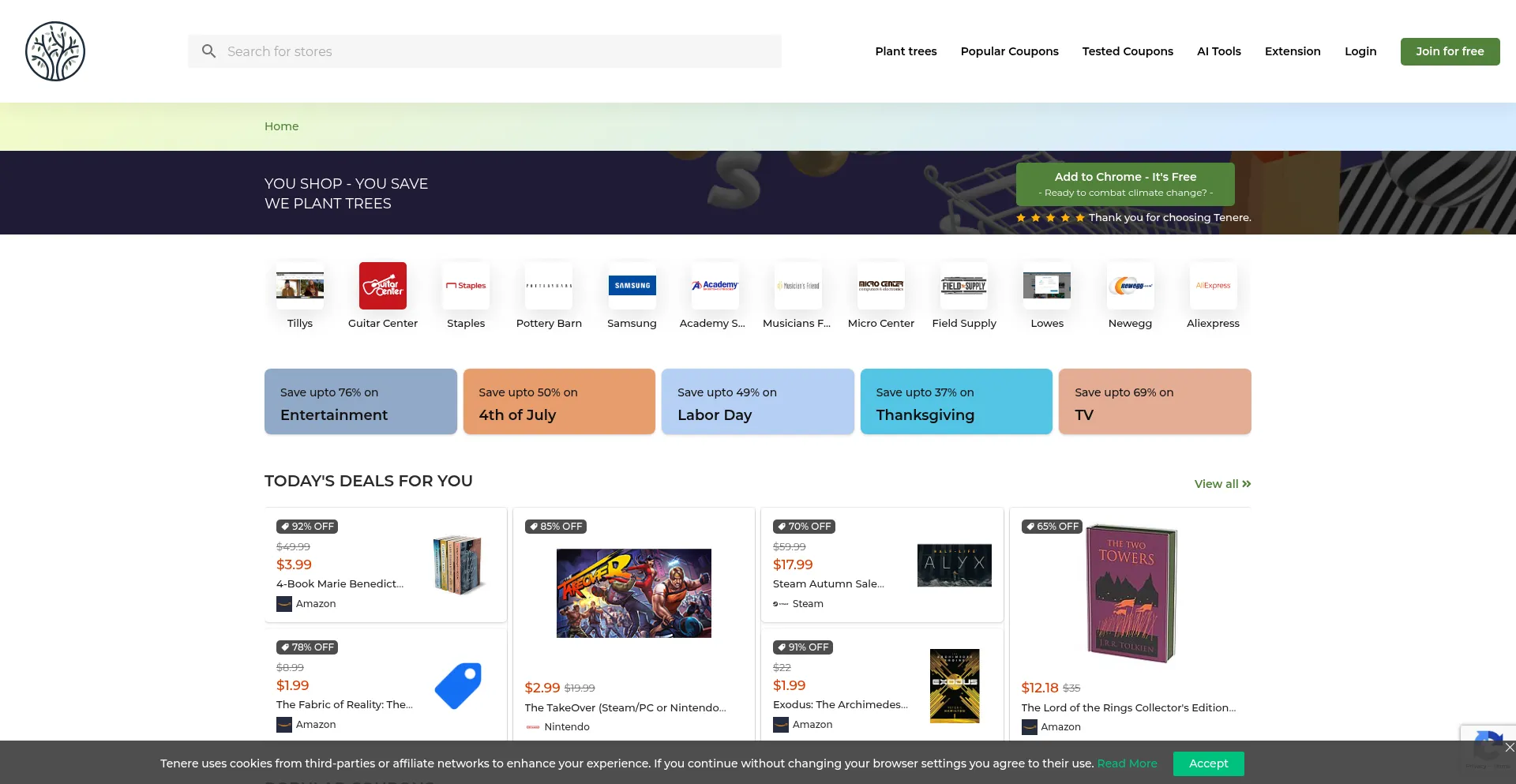Click the blue price tag icon

(458, 685)
